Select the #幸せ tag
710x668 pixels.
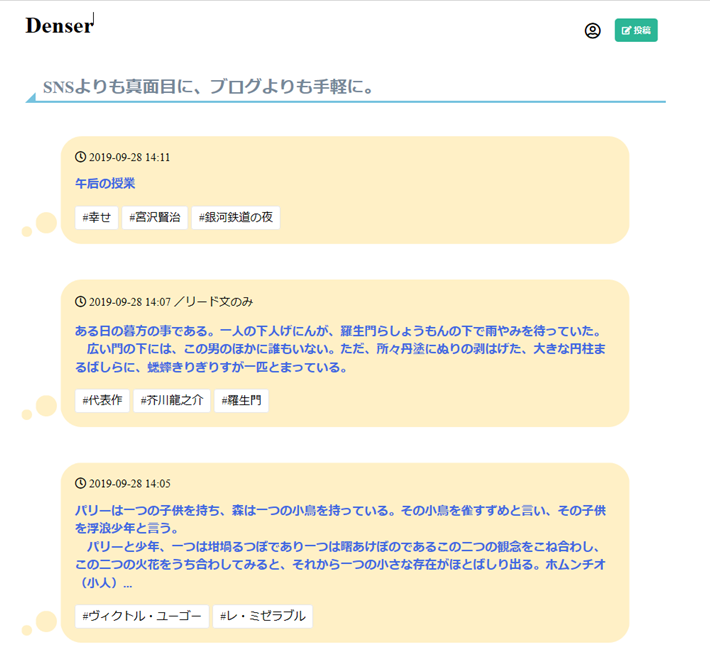97,218
